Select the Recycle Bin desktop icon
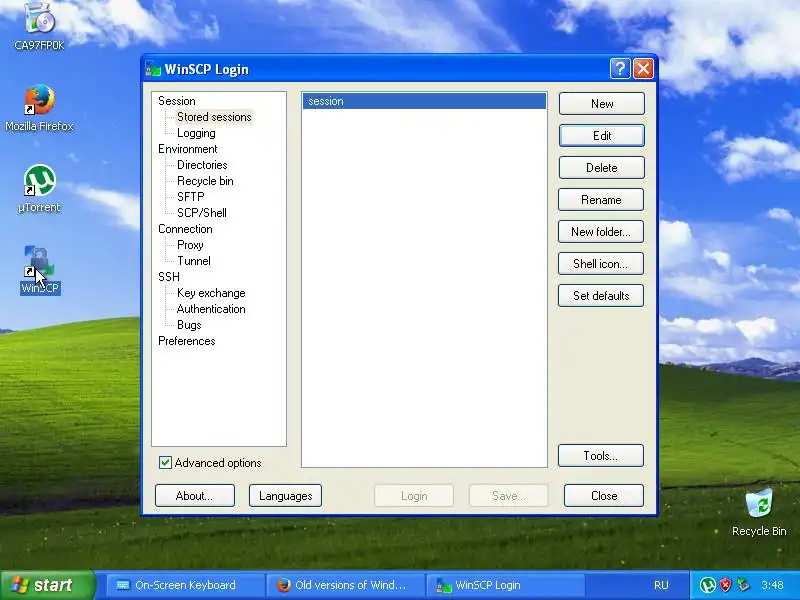This screenshot has height=600, width=800. [759, 512]
